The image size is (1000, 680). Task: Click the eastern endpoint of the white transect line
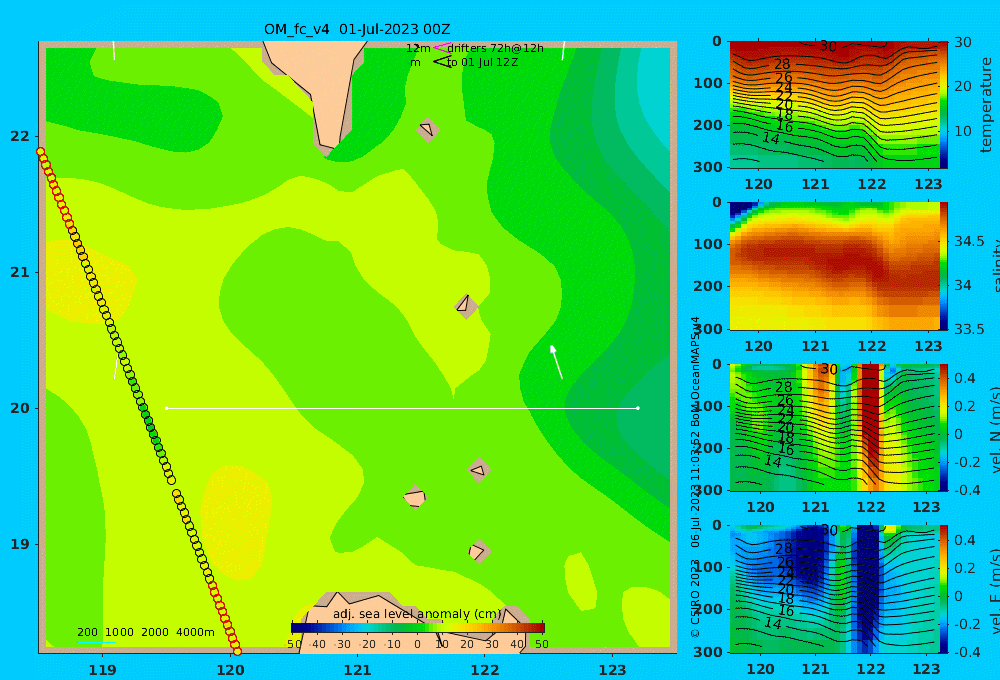click(638, 408)
